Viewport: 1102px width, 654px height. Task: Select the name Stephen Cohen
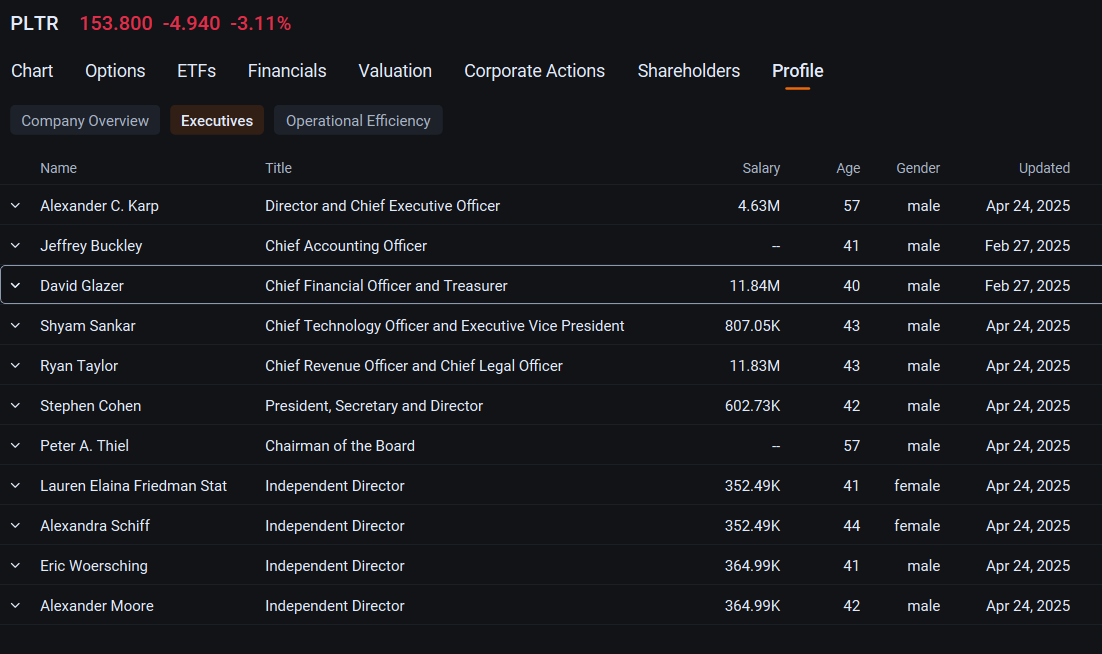[91, 406]
